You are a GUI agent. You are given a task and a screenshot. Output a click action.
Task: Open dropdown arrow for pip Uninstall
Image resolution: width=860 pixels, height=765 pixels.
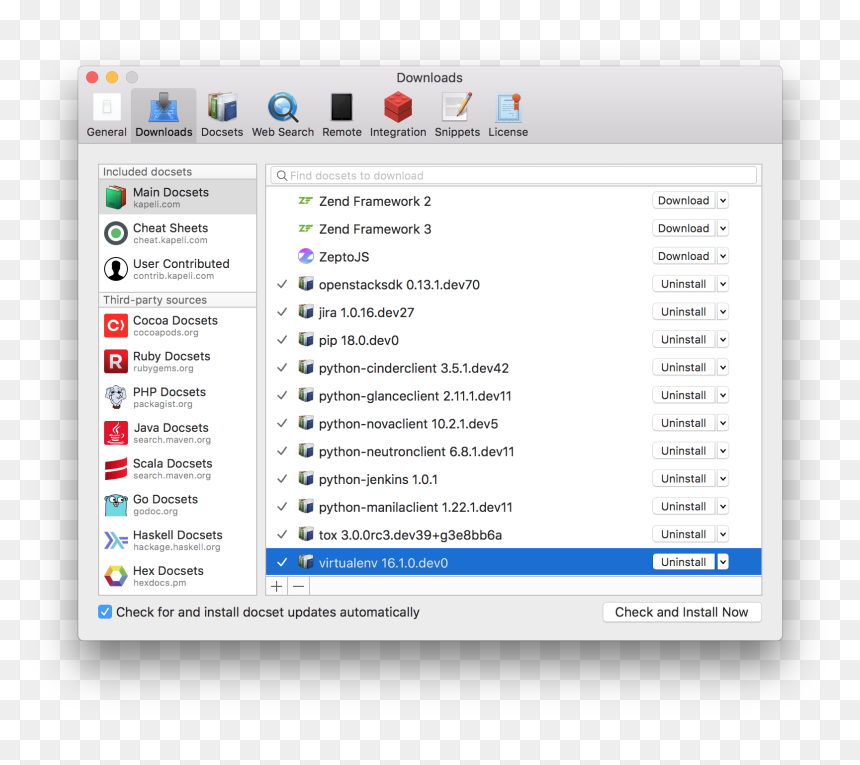click(x=723, y=339)
